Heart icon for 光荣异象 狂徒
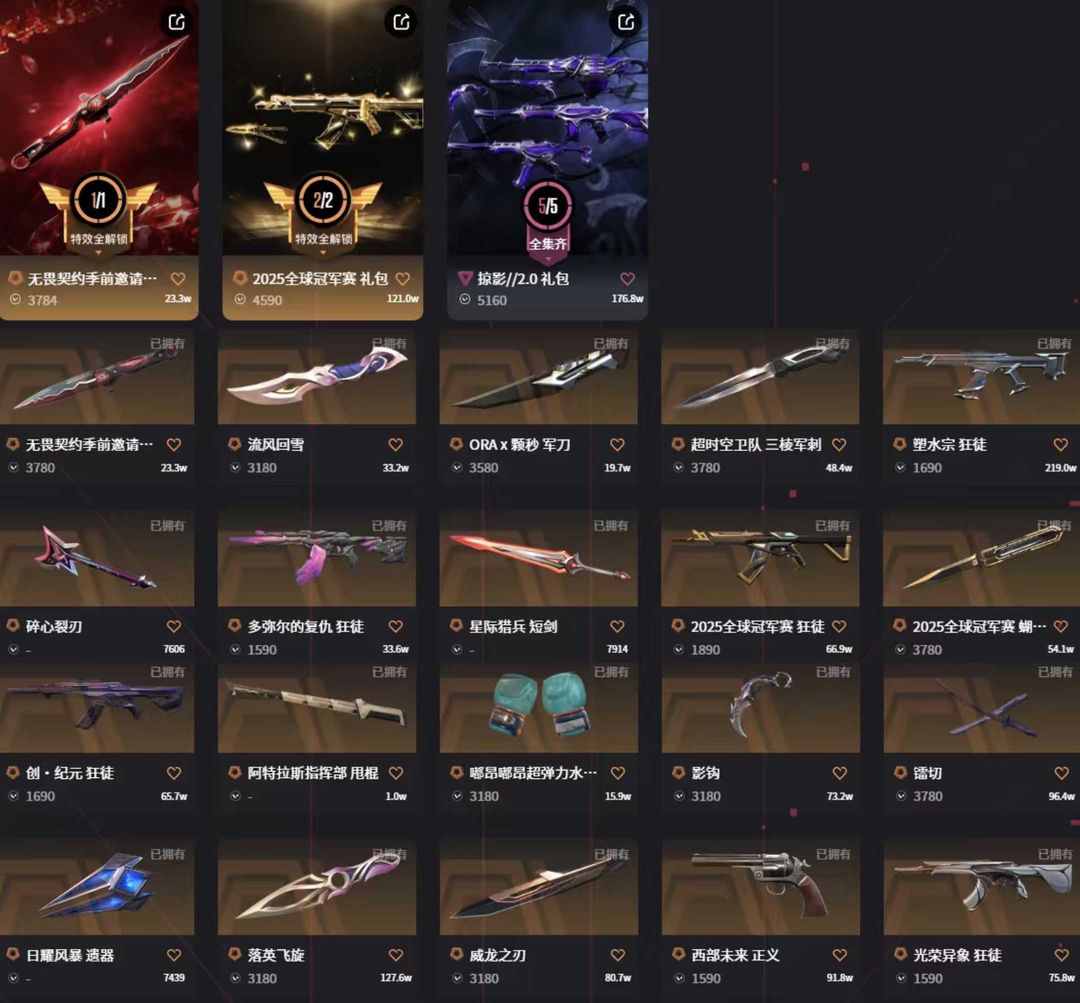The height and width of the screenshot is (1003, 1080). 1061,955
